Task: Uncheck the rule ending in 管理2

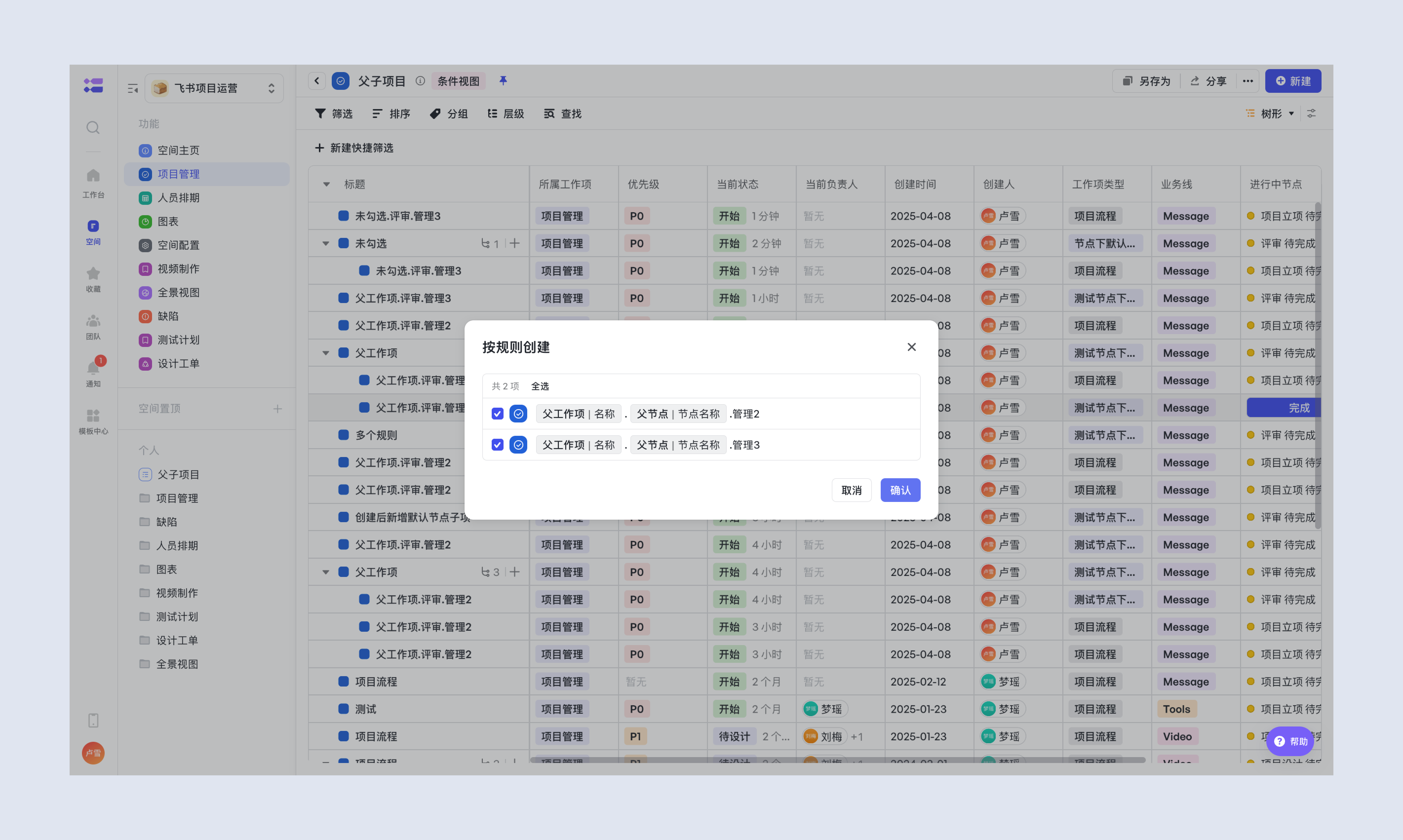Action: pyautogui.click(x=498, y=414)
